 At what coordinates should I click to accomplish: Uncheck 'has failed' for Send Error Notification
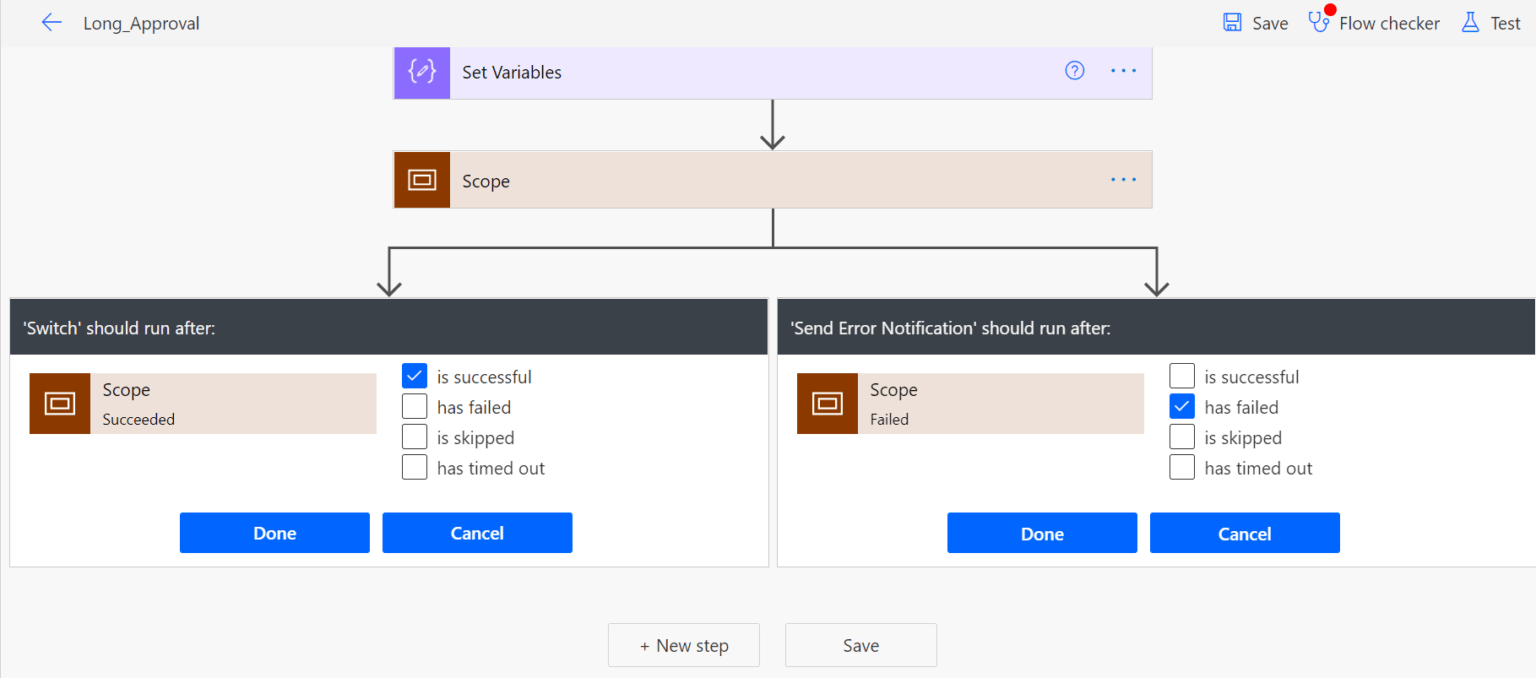pyautogui.click(x=1182, y=407)
